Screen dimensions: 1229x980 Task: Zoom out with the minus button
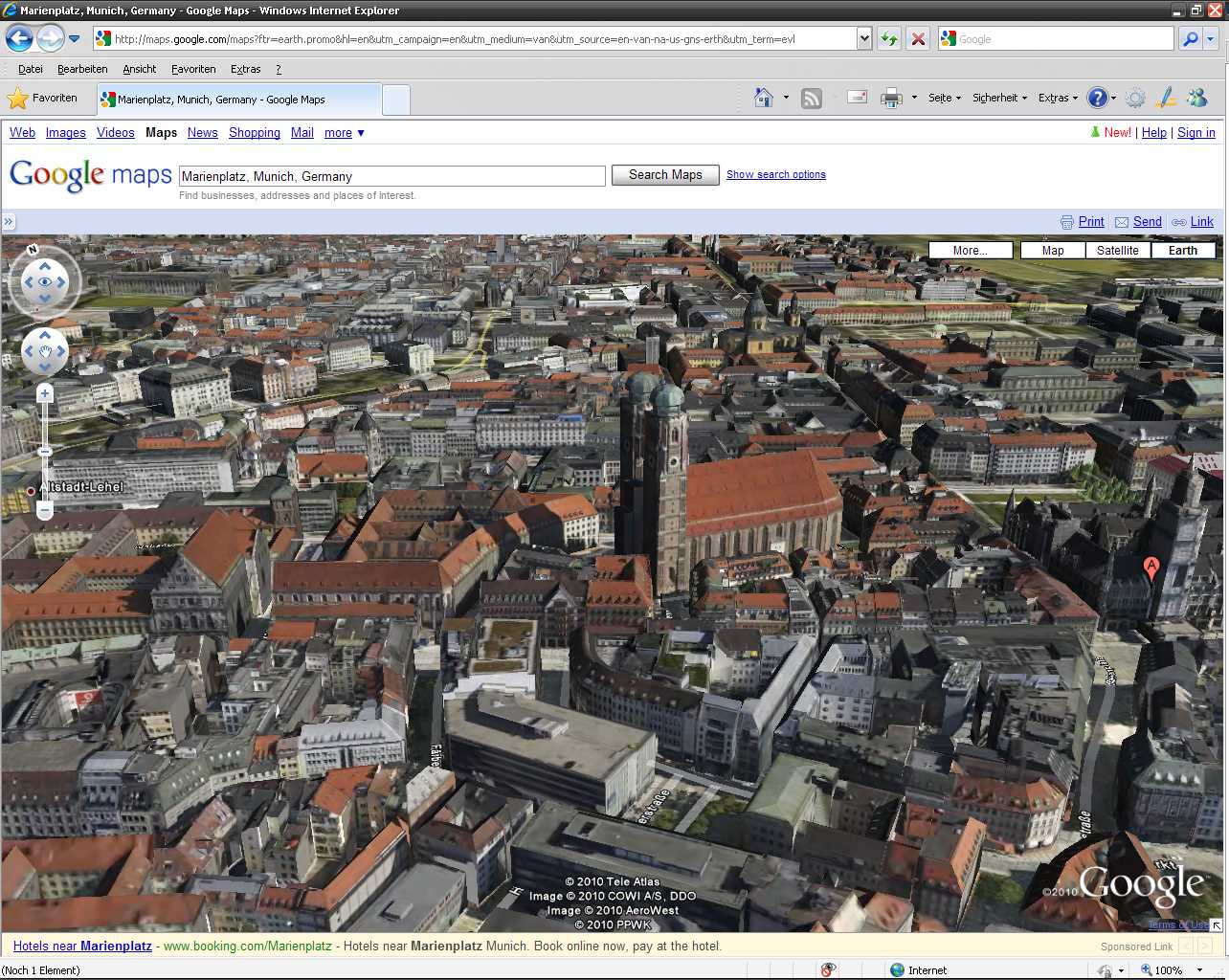point(45,512)
